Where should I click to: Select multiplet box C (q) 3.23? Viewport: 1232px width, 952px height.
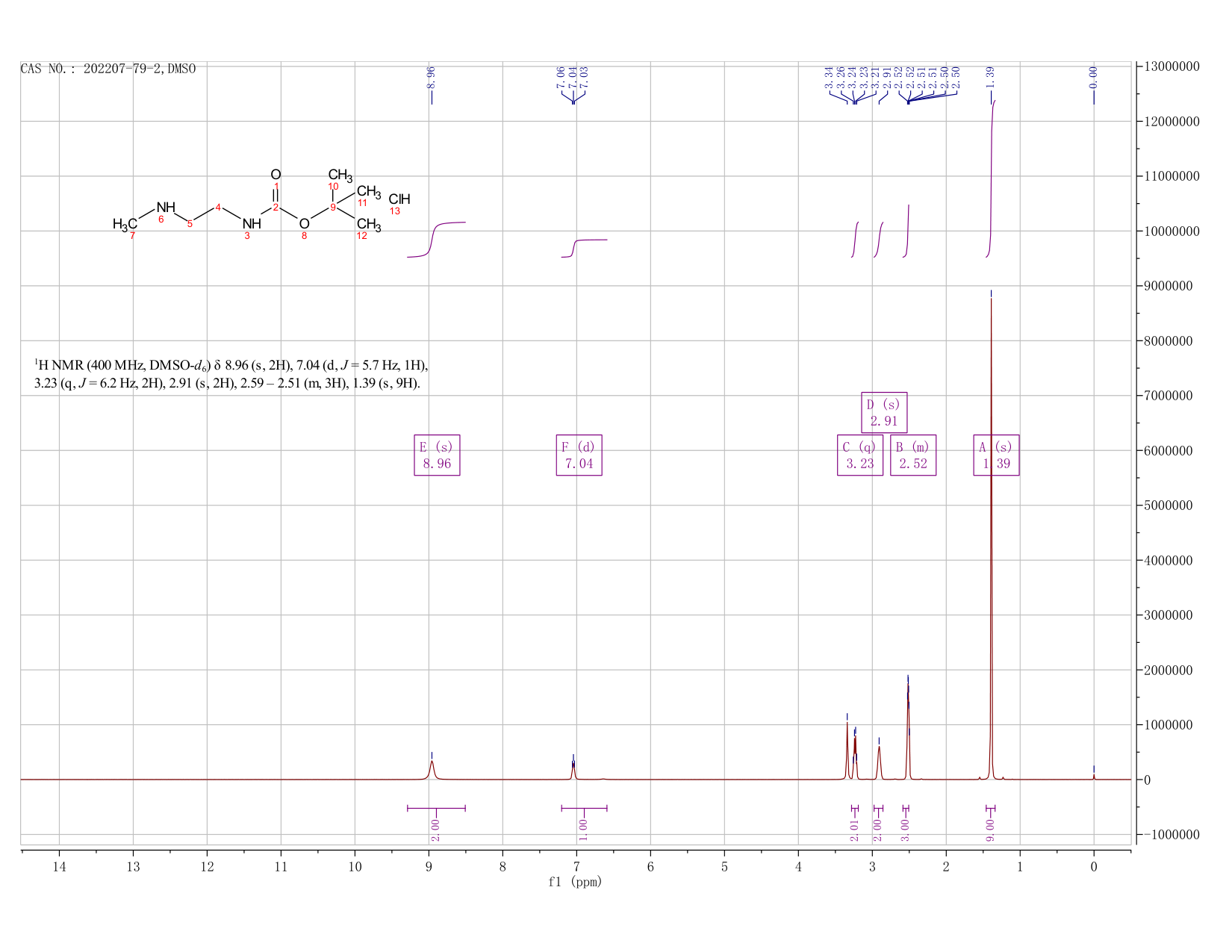point(859,455)
